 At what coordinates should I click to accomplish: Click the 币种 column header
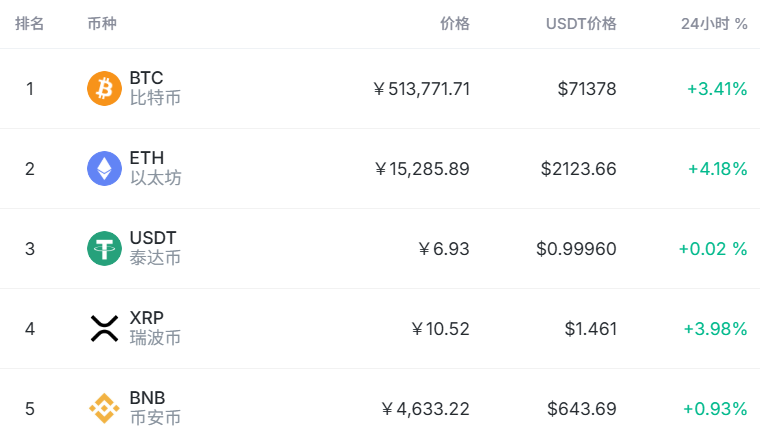click(x=102, y=24)
